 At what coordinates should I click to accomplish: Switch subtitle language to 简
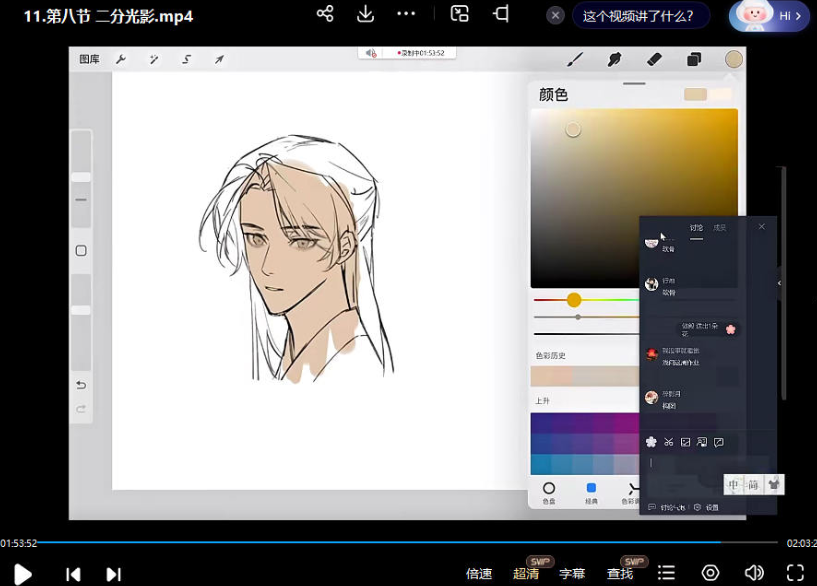pos(753,484)
